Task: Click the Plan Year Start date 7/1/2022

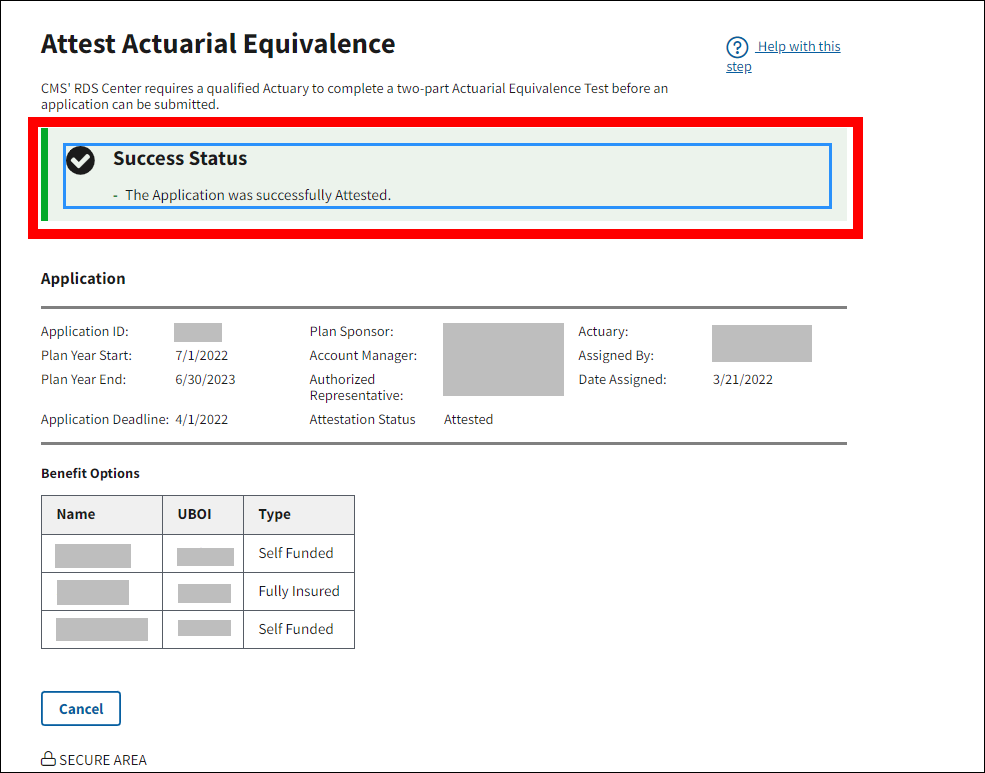Action: [201, 355]
